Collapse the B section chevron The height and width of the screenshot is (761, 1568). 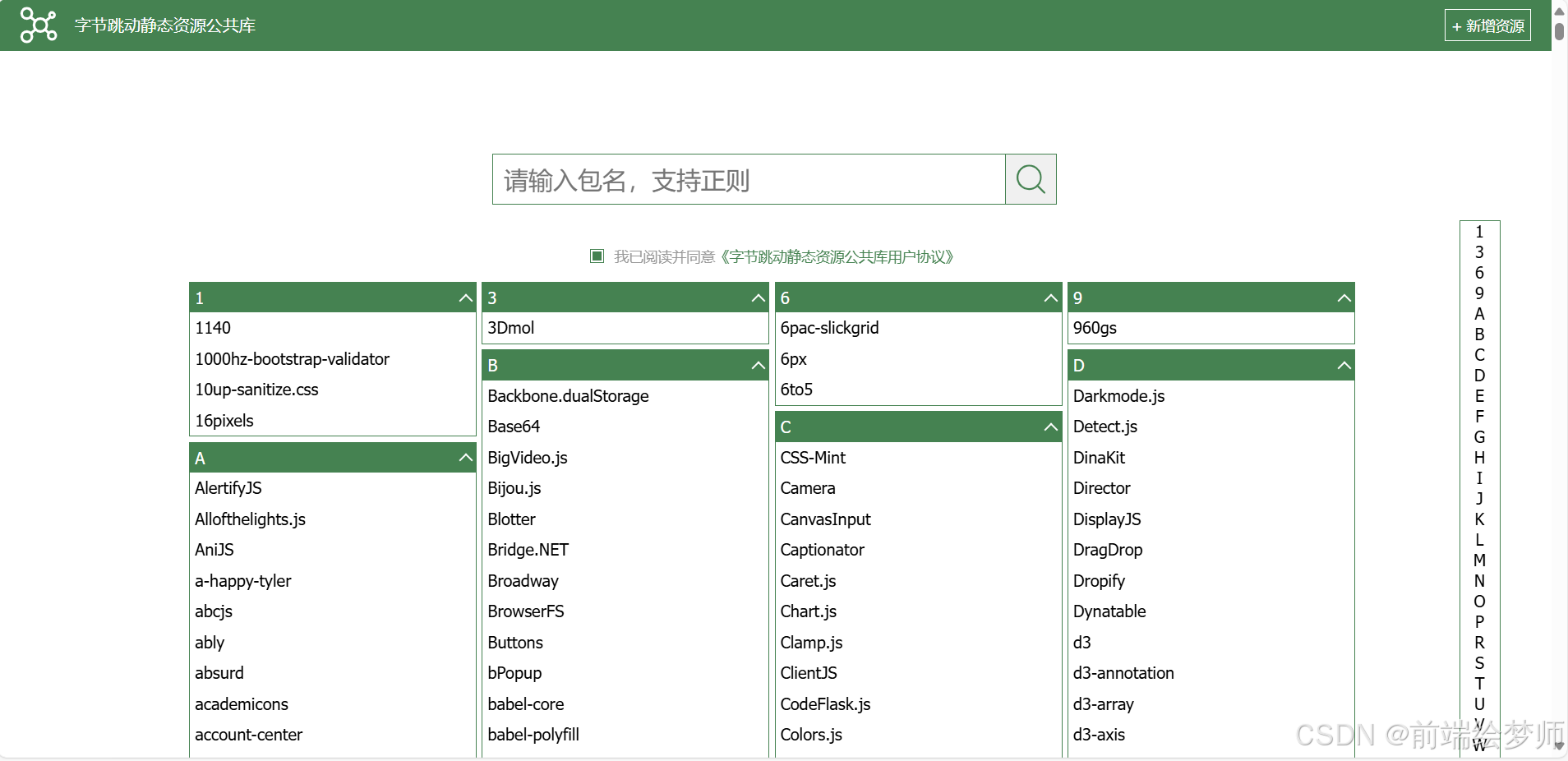[758, 365]
